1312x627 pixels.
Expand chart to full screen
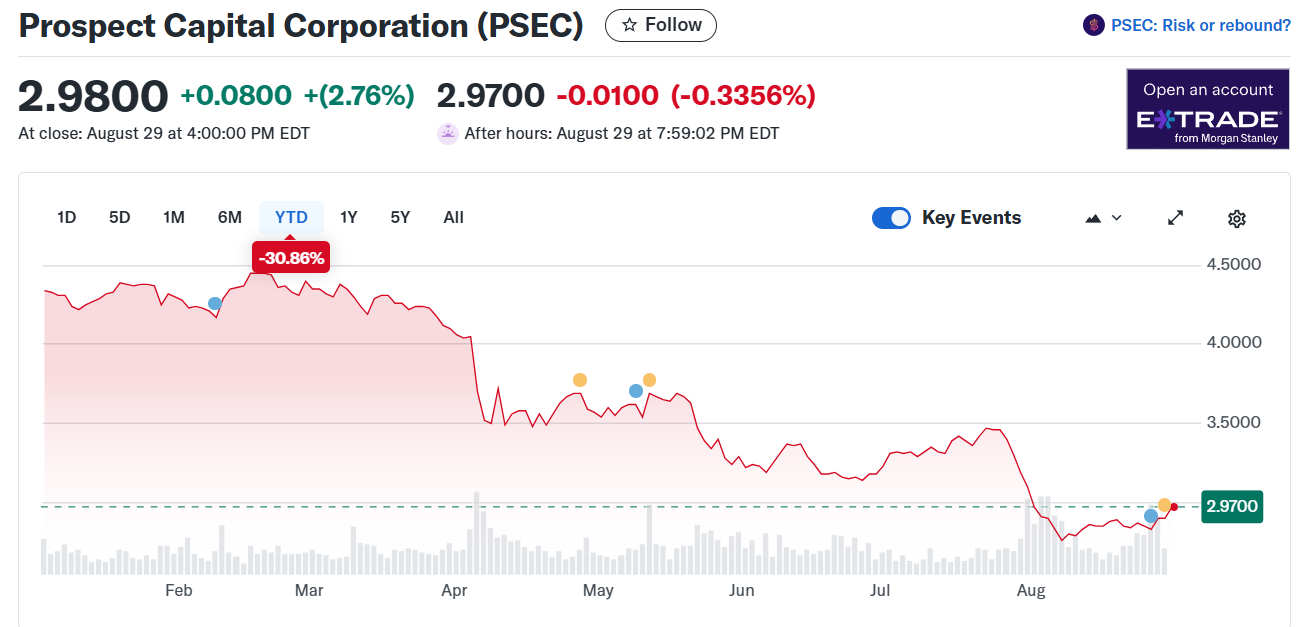point(1176,218)
